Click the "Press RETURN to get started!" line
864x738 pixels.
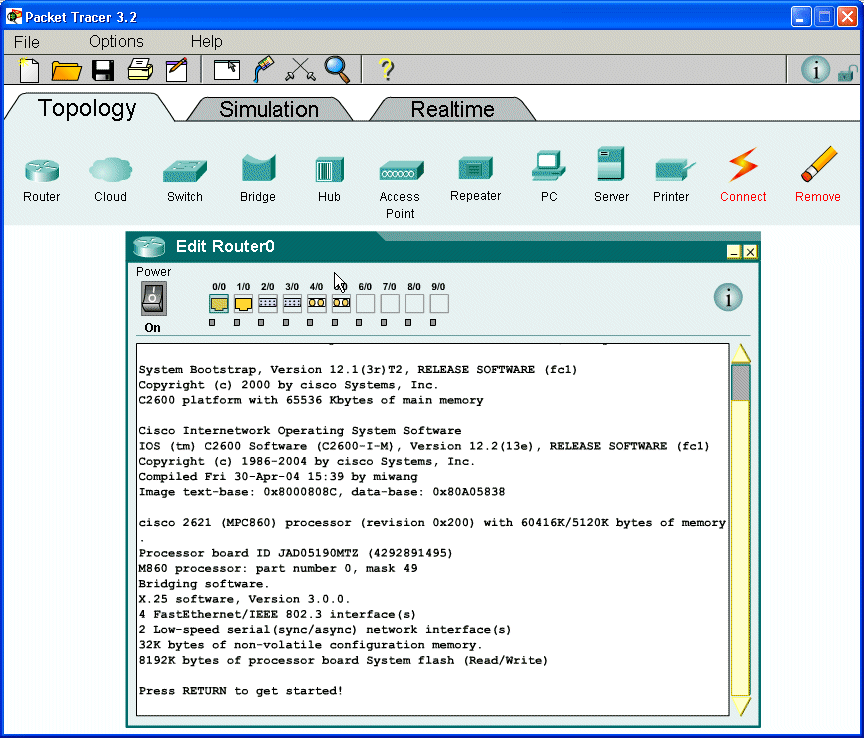241,691
